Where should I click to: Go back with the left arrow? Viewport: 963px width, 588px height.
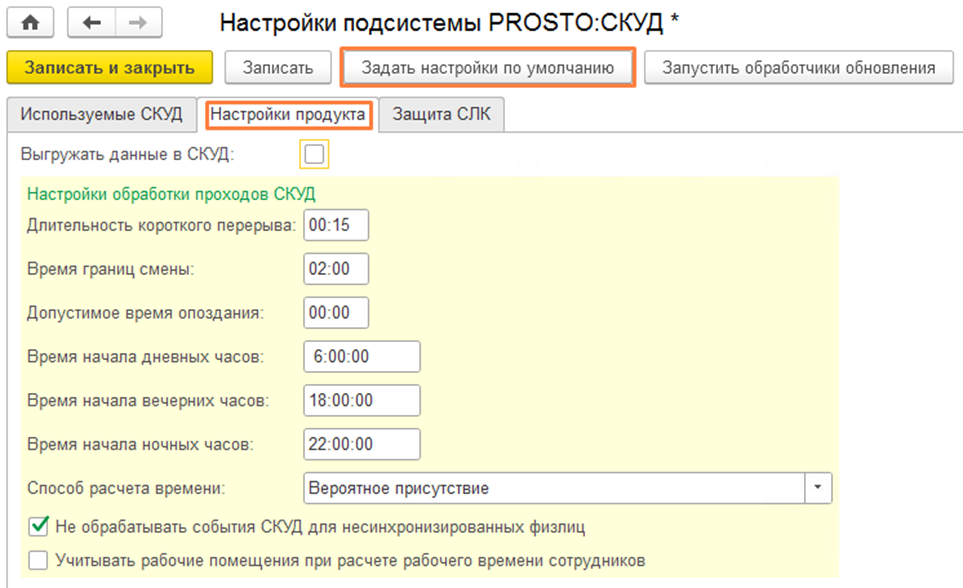point(93,22)
